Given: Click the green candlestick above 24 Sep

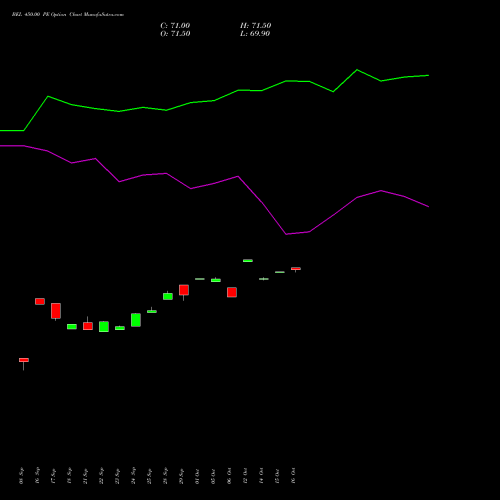Looking at the screenshot, I should (x=136, y=320).
